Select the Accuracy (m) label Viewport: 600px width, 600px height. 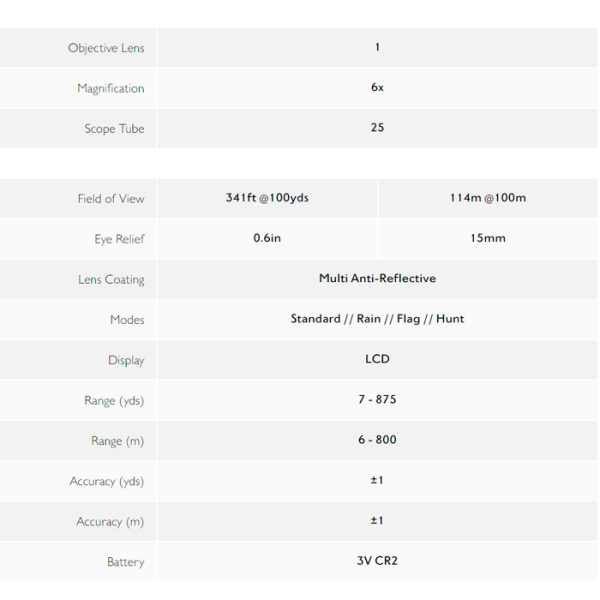coord(110,522)
